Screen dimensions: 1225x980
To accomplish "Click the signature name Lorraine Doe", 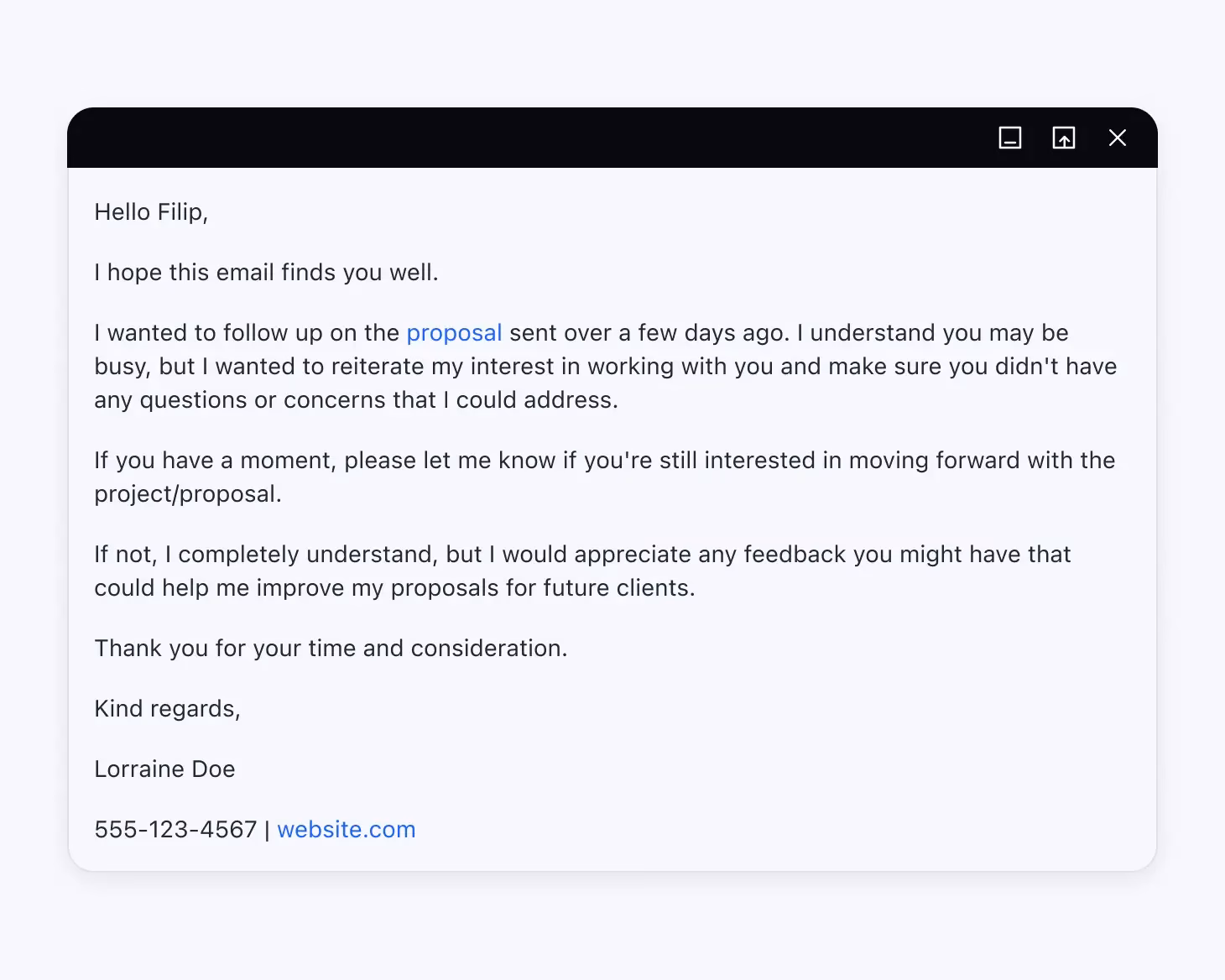I will point(164,769).
